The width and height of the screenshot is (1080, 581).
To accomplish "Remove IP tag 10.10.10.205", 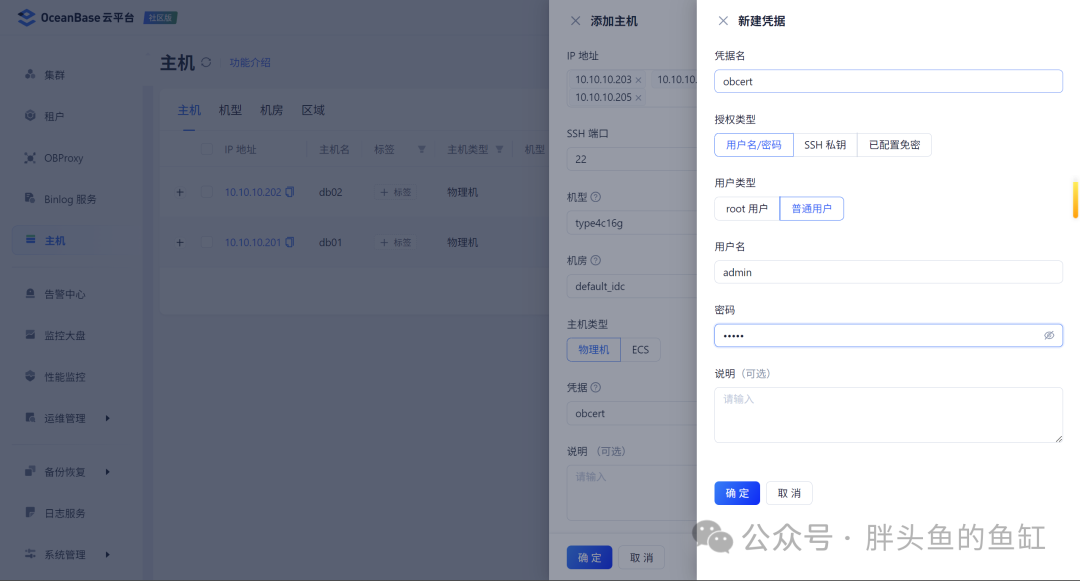I will [638, 98].
